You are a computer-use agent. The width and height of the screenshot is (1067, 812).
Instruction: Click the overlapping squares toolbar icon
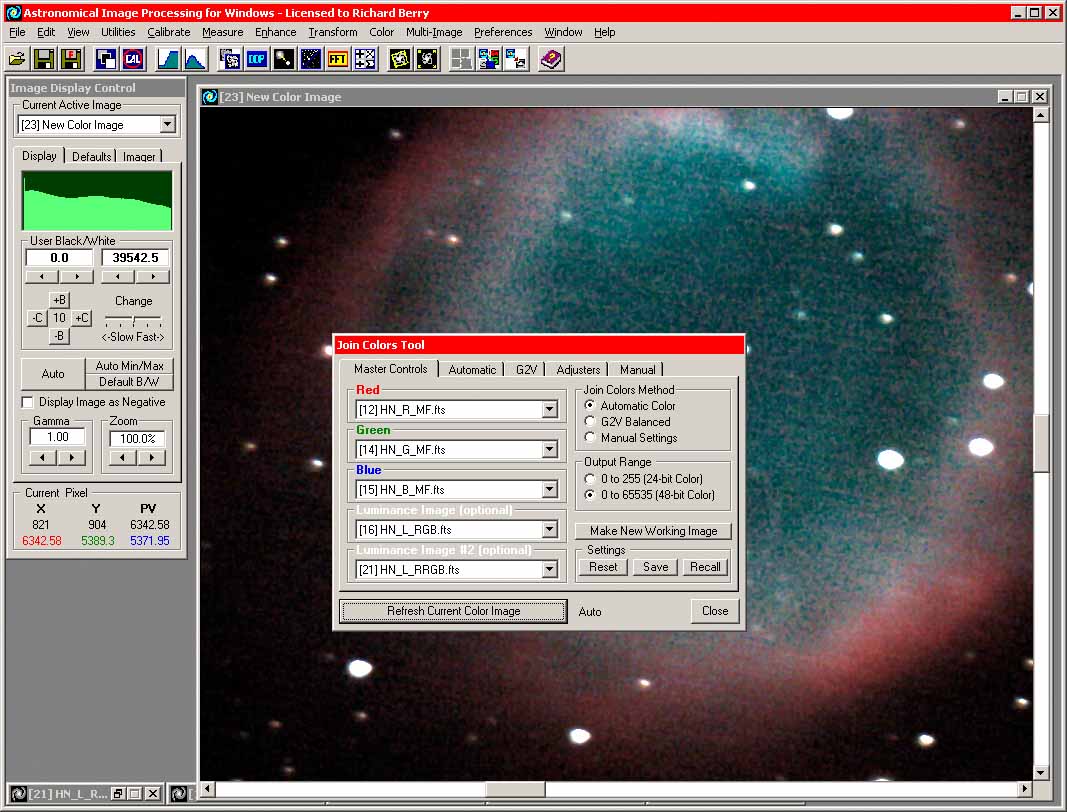pyautogui.click(x=106, y=59)
